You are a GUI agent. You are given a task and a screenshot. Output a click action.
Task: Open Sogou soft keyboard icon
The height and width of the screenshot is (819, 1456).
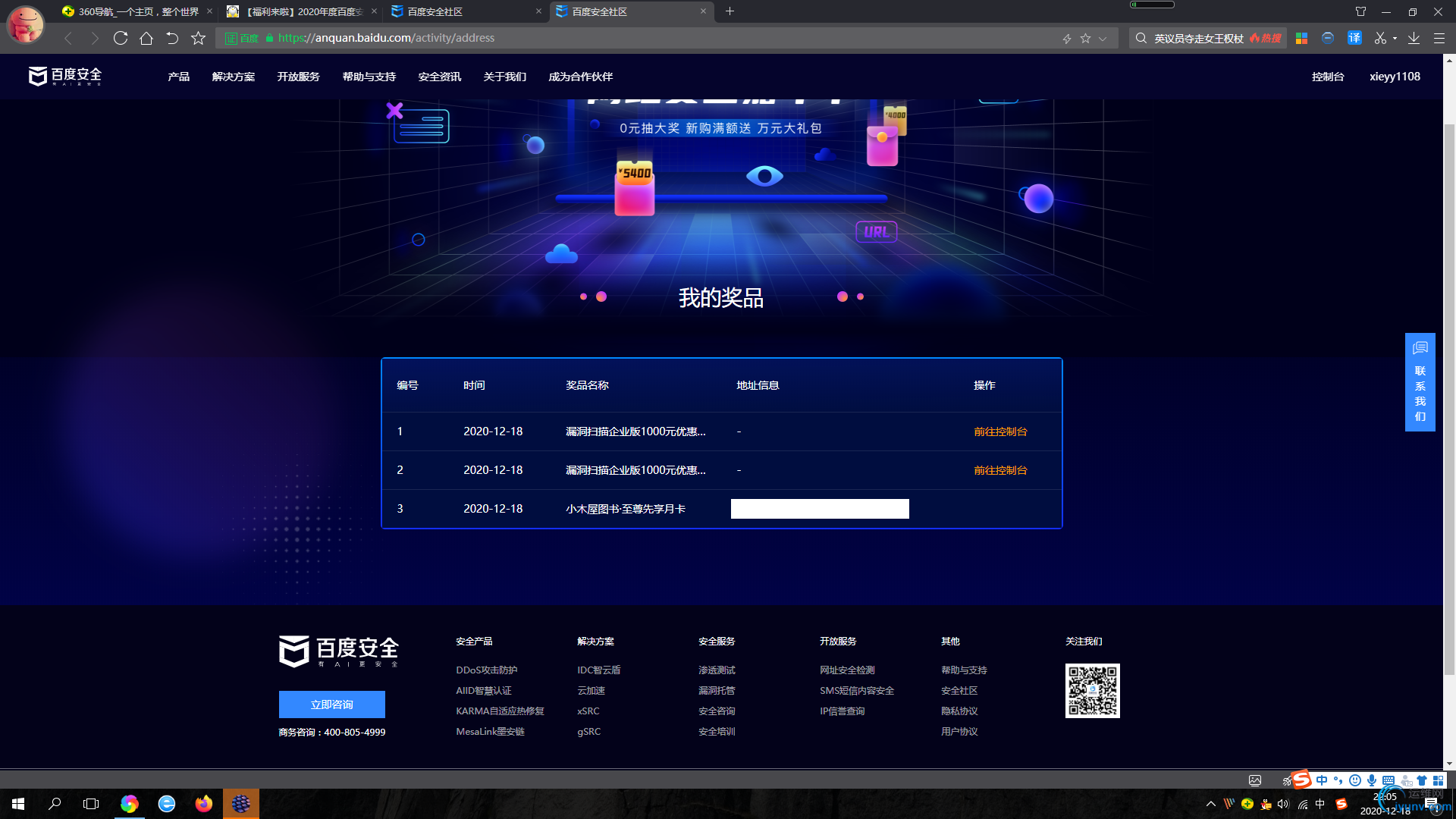click(1389, 780)
